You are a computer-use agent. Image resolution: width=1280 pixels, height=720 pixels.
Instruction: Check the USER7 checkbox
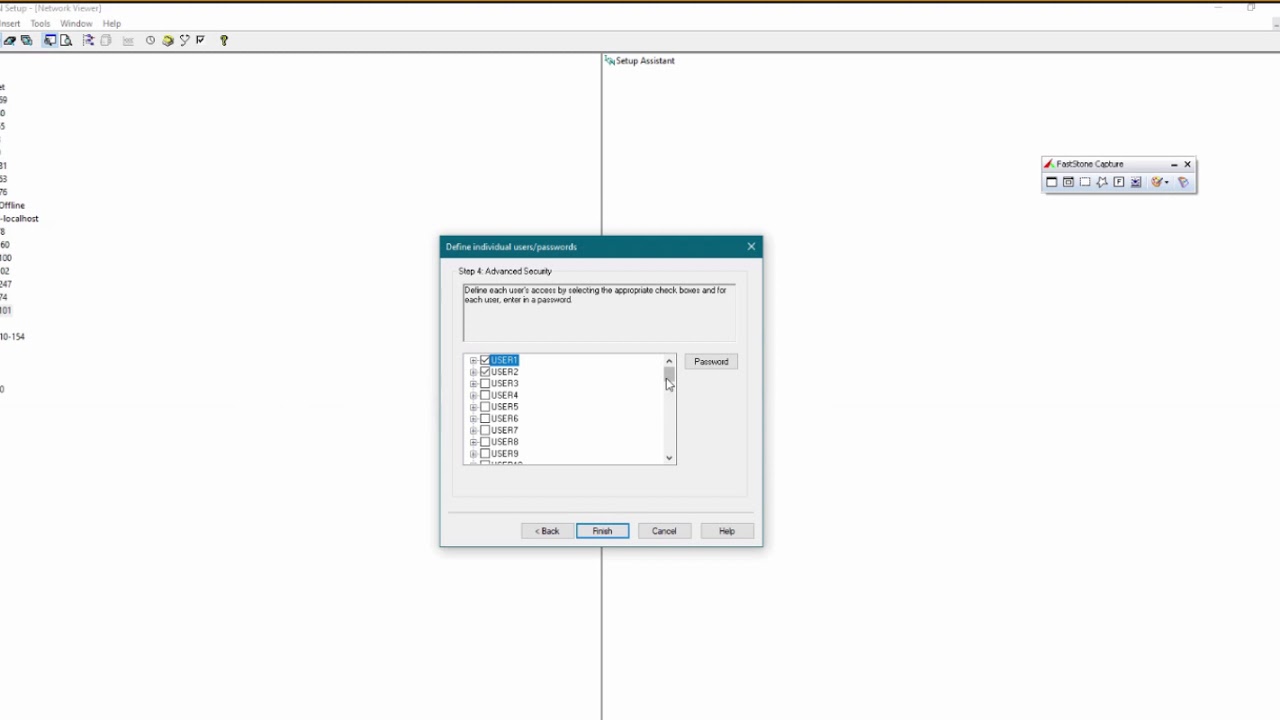[x=485, y=430]
